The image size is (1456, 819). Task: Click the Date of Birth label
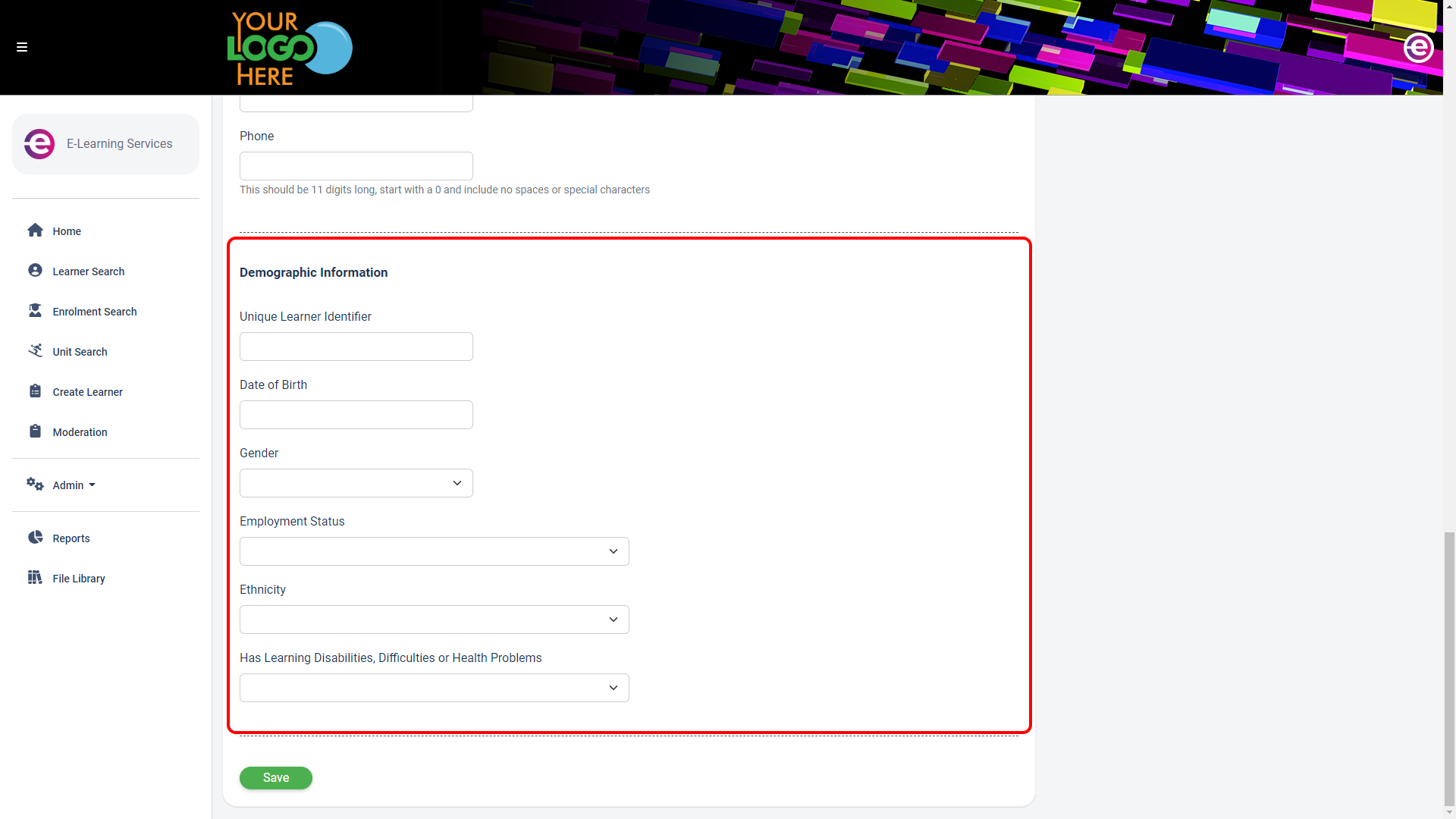pyautogui.click(x=273, y=384)
